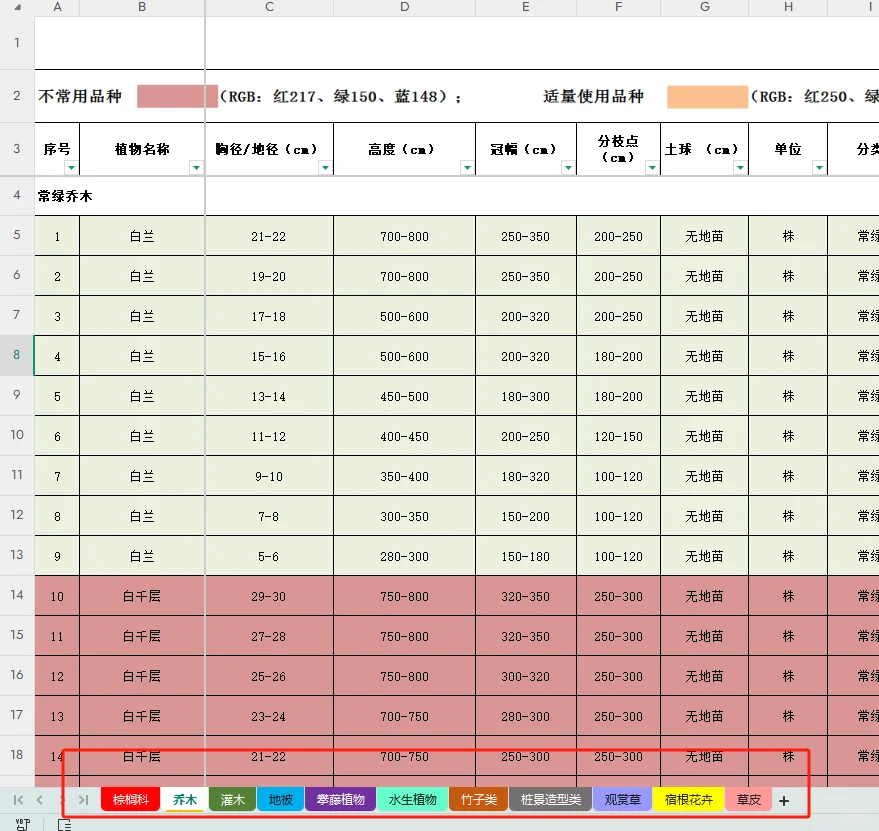Click the 21-22 cell in row 5
This screenshot has height=831, width=879.
269,236
